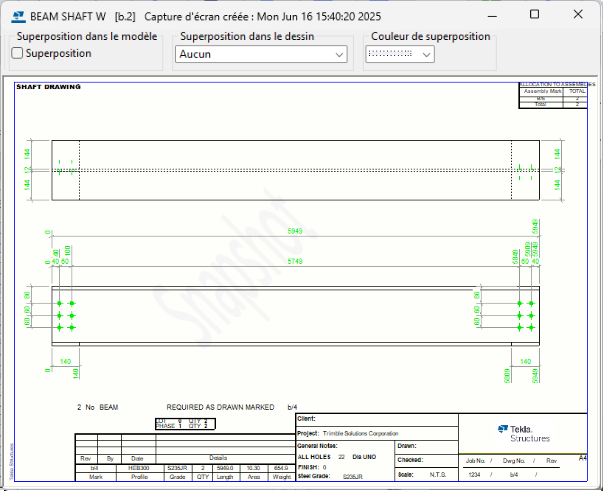
Task: Click the Project: Trimble Solutions Corporation field
Action: (377, 433)
